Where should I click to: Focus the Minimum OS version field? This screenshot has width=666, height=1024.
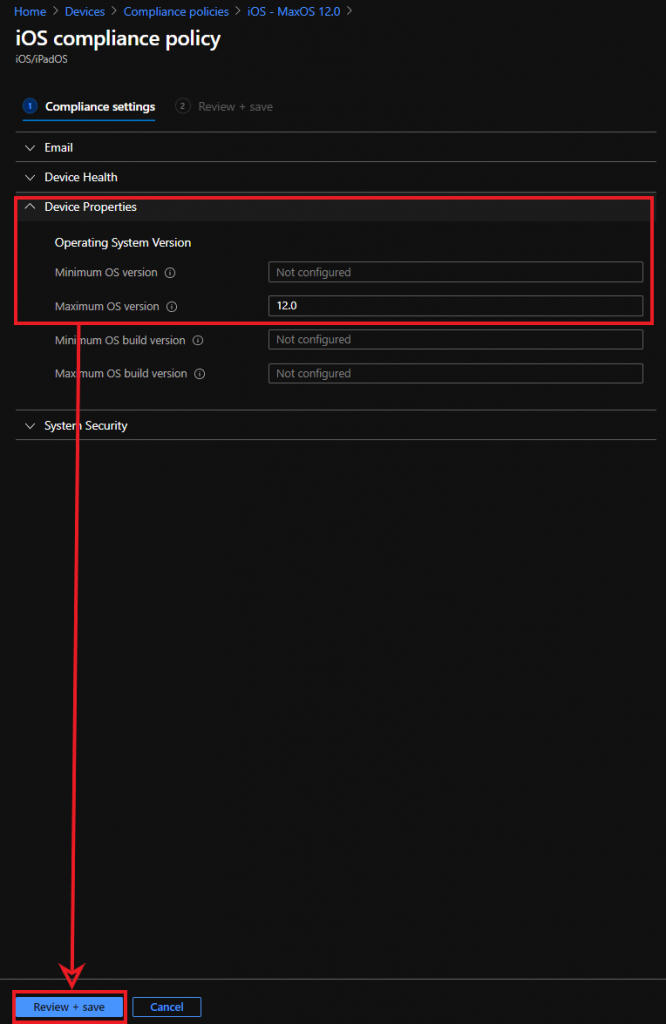tap(455, 272)
